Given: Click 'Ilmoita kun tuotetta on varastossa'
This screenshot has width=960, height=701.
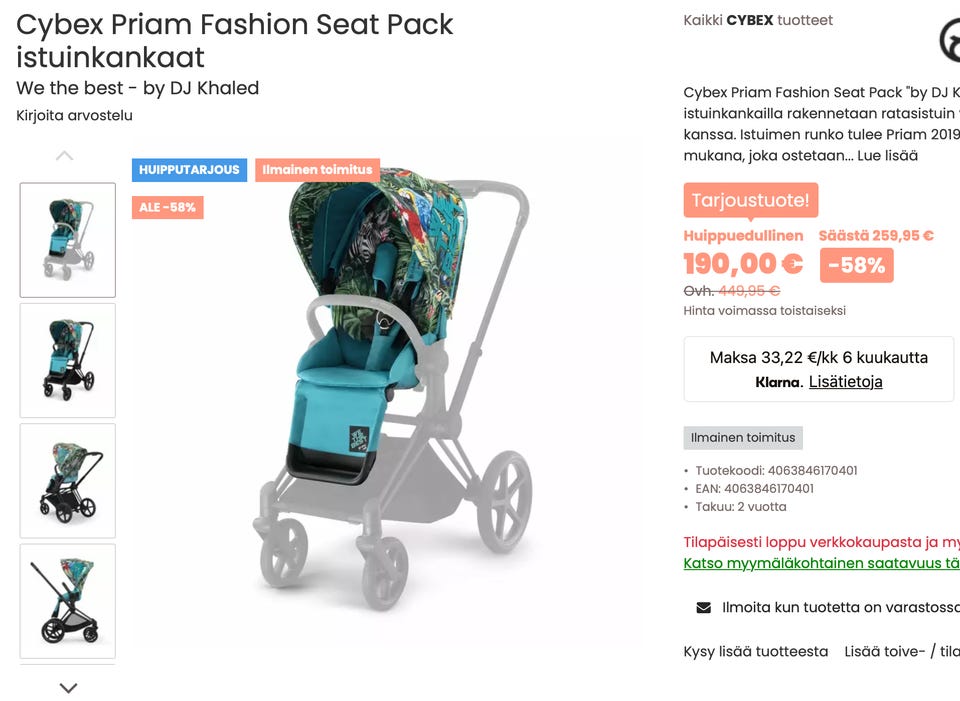Looking at the screenshot, I should point(840,607).
